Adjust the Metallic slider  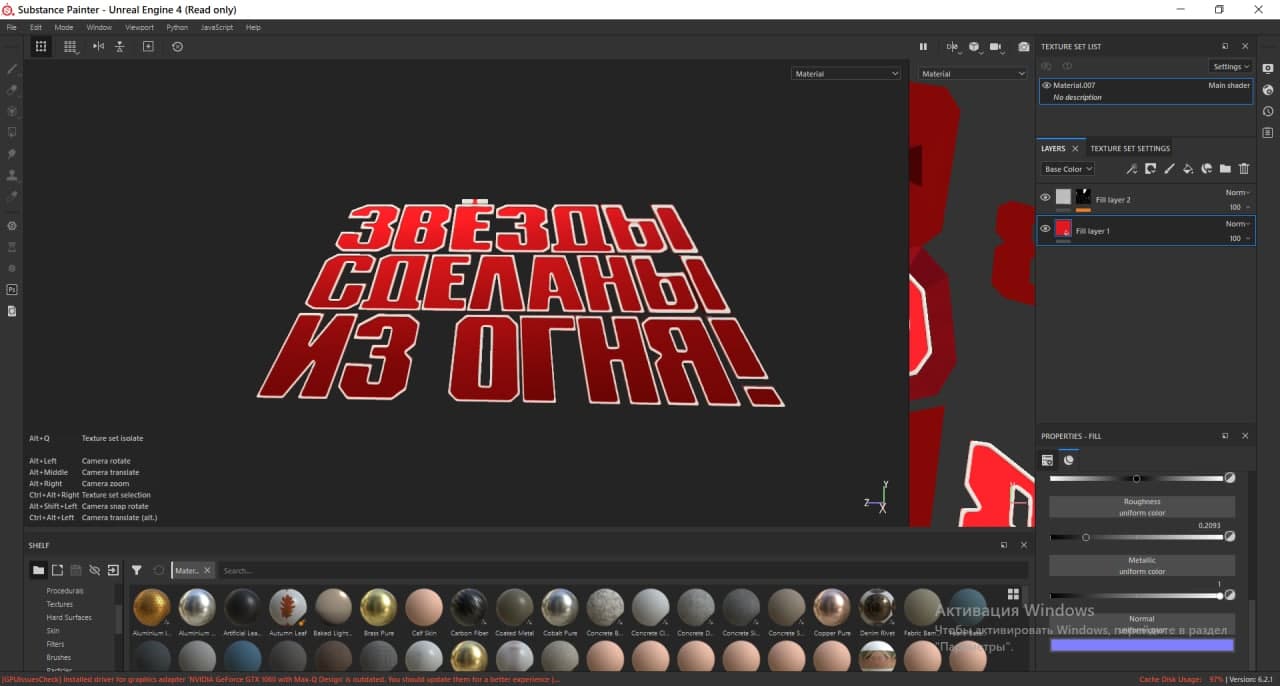point(1137,596)
